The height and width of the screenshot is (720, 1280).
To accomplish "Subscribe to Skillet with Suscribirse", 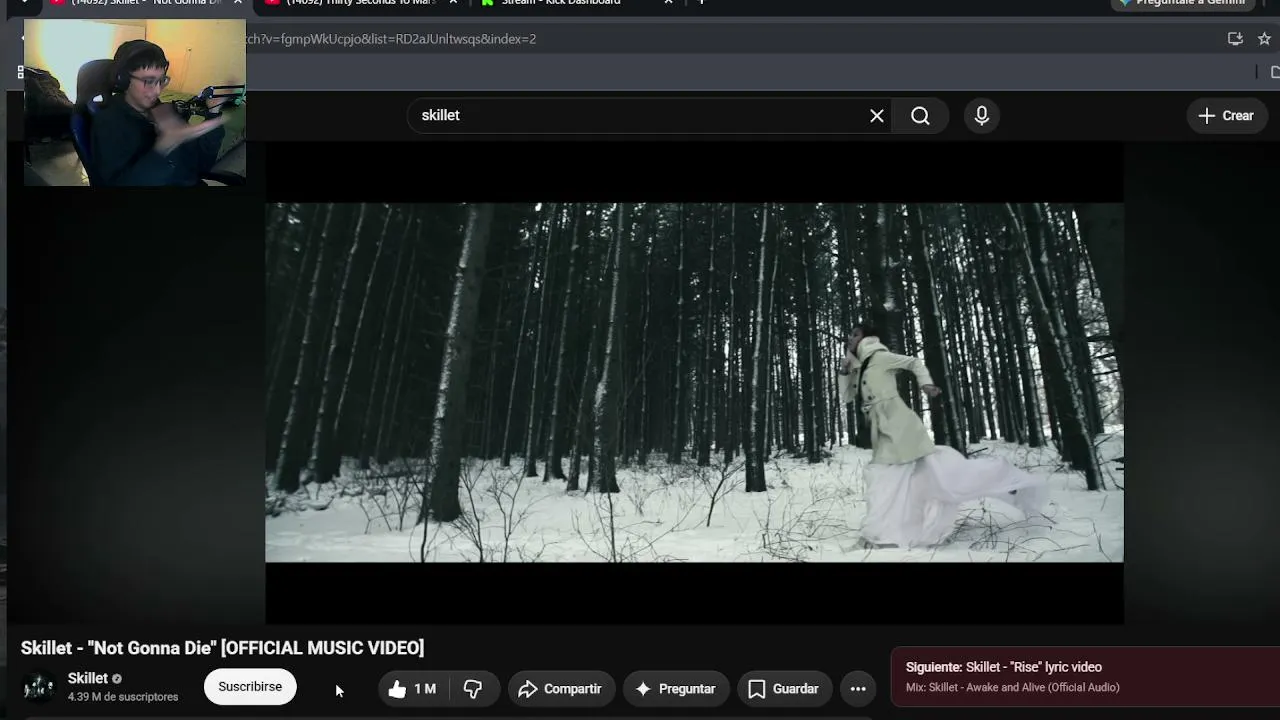I will 250,687.
